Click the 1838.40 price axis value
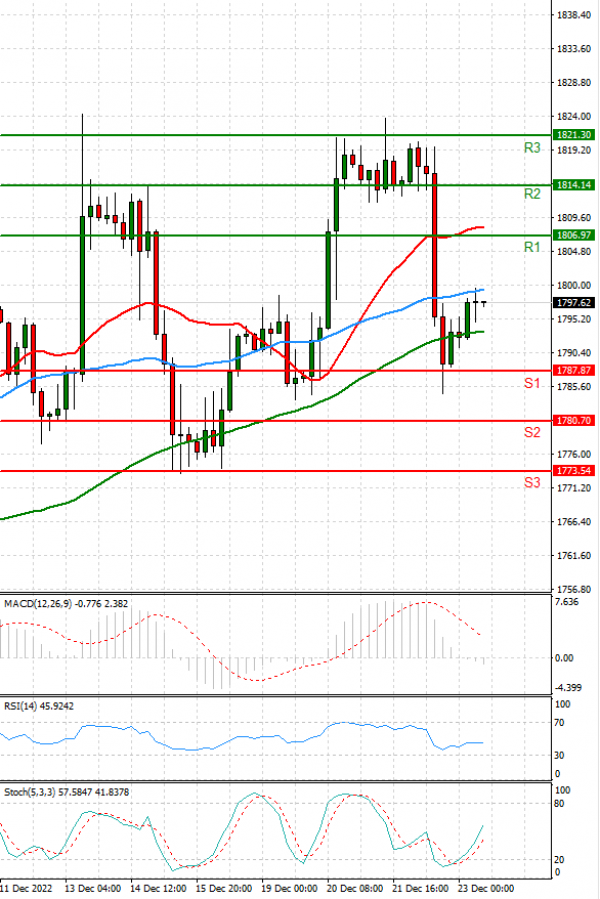Image resolution: width=600 pixels, height=899 pixels. point(574,15)
